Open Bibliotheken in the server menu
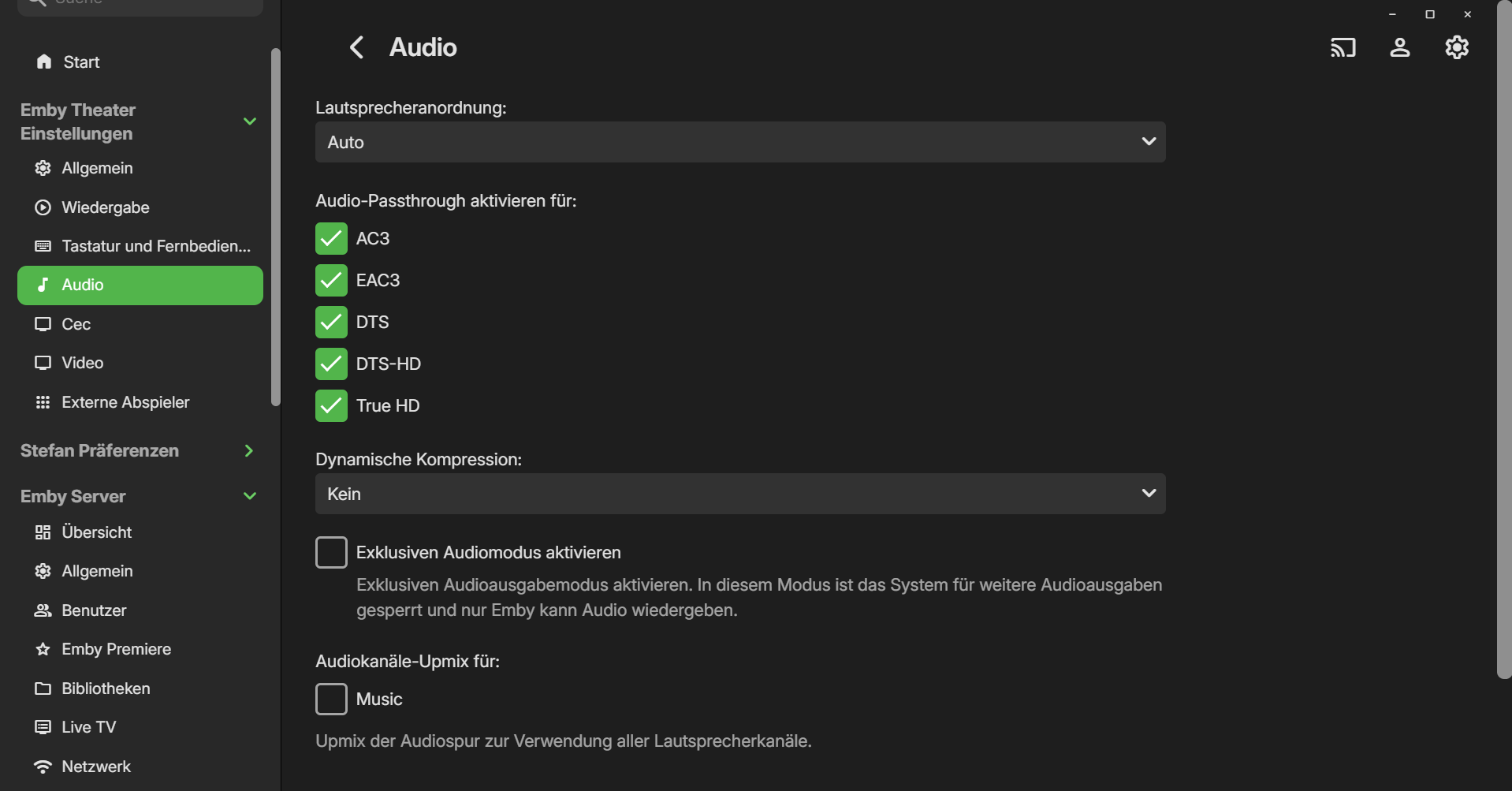1512x791 pixels. point(105,688)
